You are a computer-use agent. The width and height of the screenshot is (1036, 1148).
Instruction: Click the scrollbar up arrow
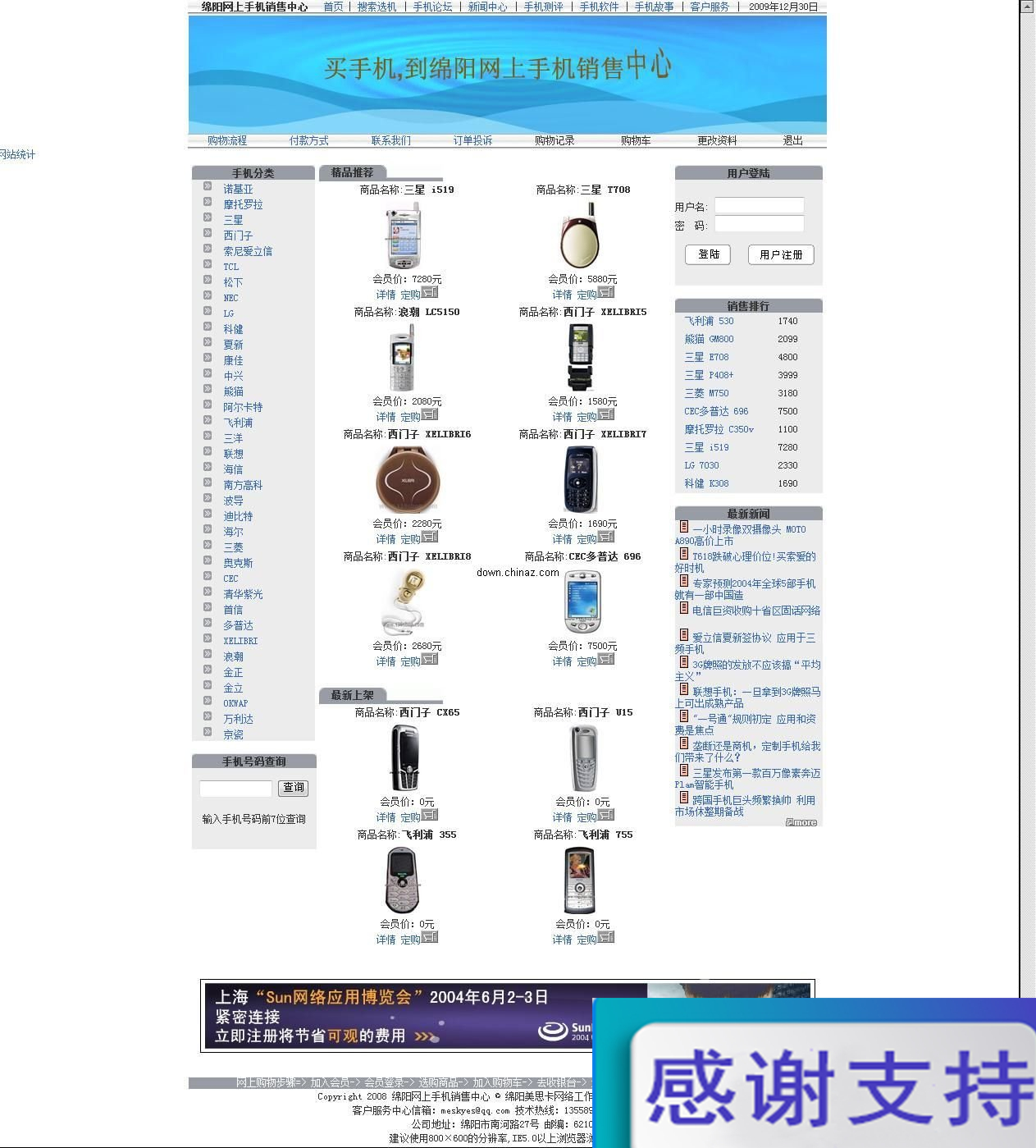click(1027, 6)
